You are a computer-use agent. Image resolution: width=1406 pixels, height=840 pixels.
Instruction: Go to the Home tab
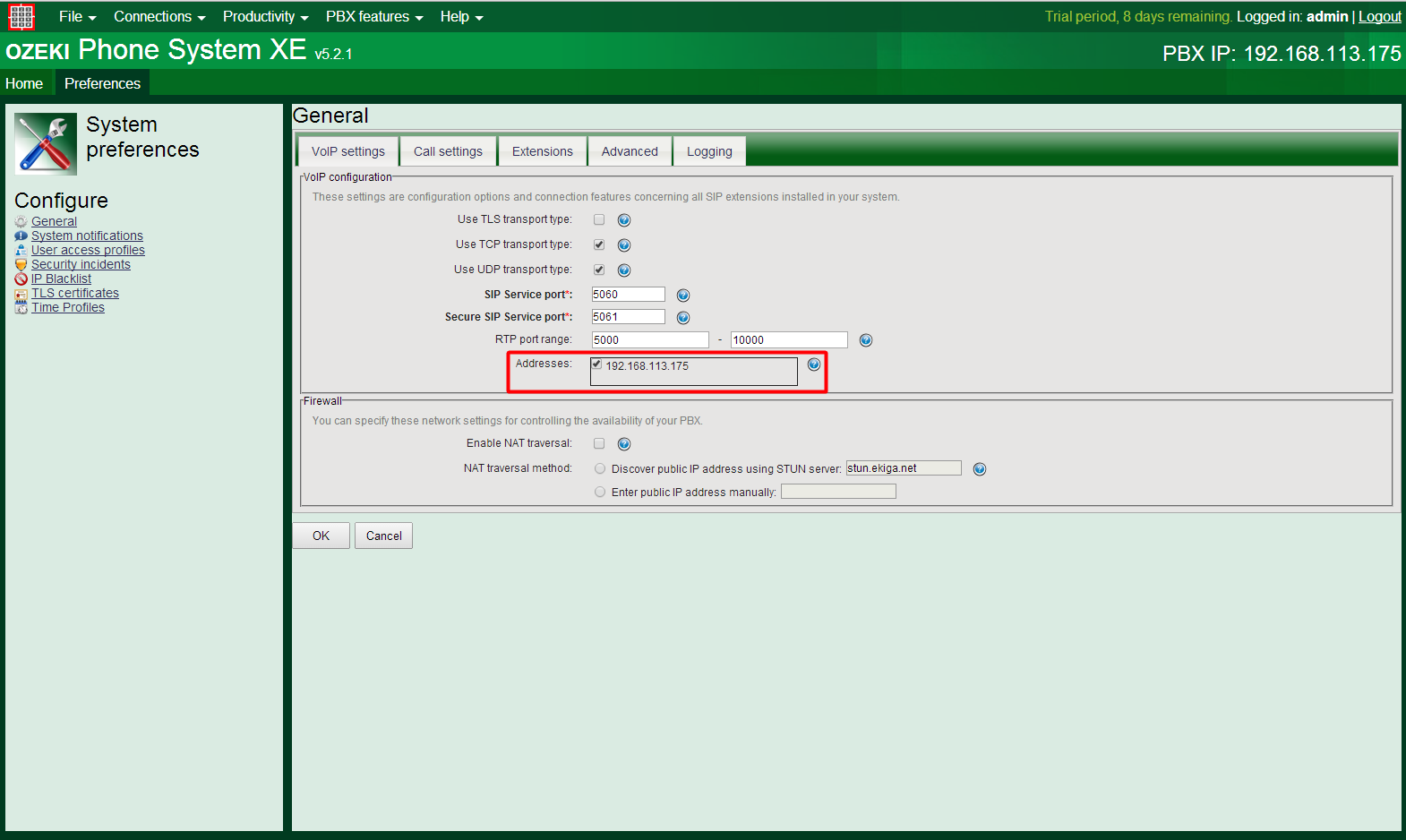(x=24, y=83)
